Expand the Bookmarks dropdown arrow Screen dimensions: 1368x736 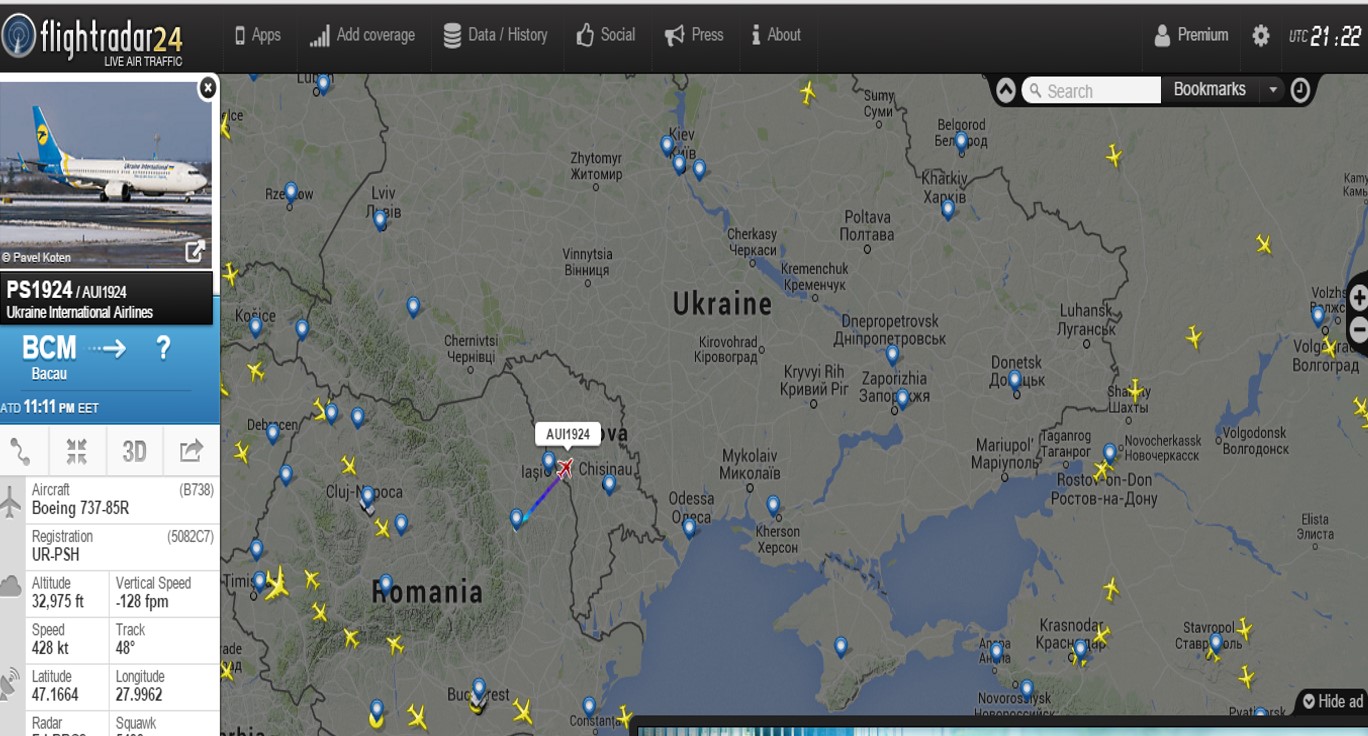point(1273,89)
